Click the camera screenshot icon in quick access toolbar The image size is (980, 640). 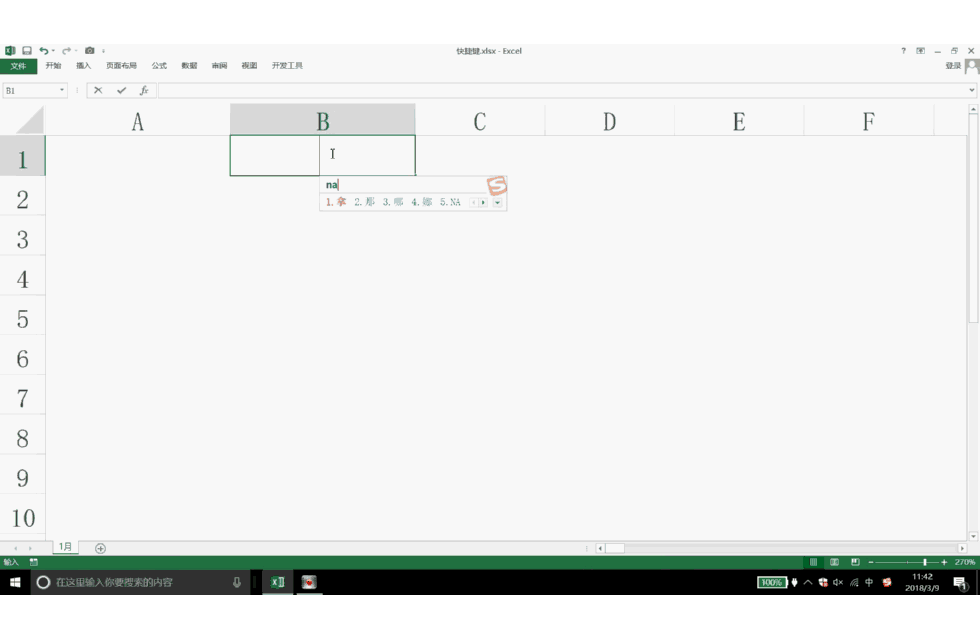90,51
